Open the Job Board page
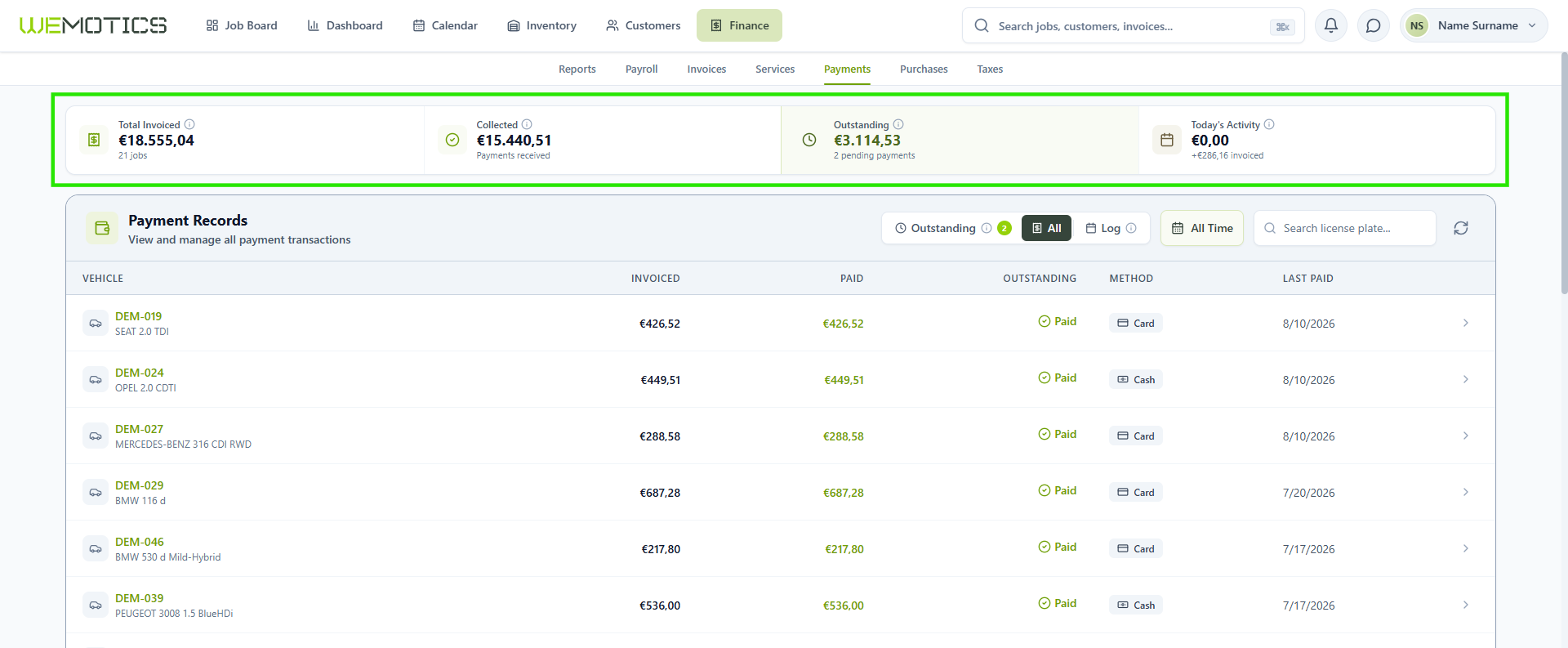1568x648 pixels. [x=242, y=25]
